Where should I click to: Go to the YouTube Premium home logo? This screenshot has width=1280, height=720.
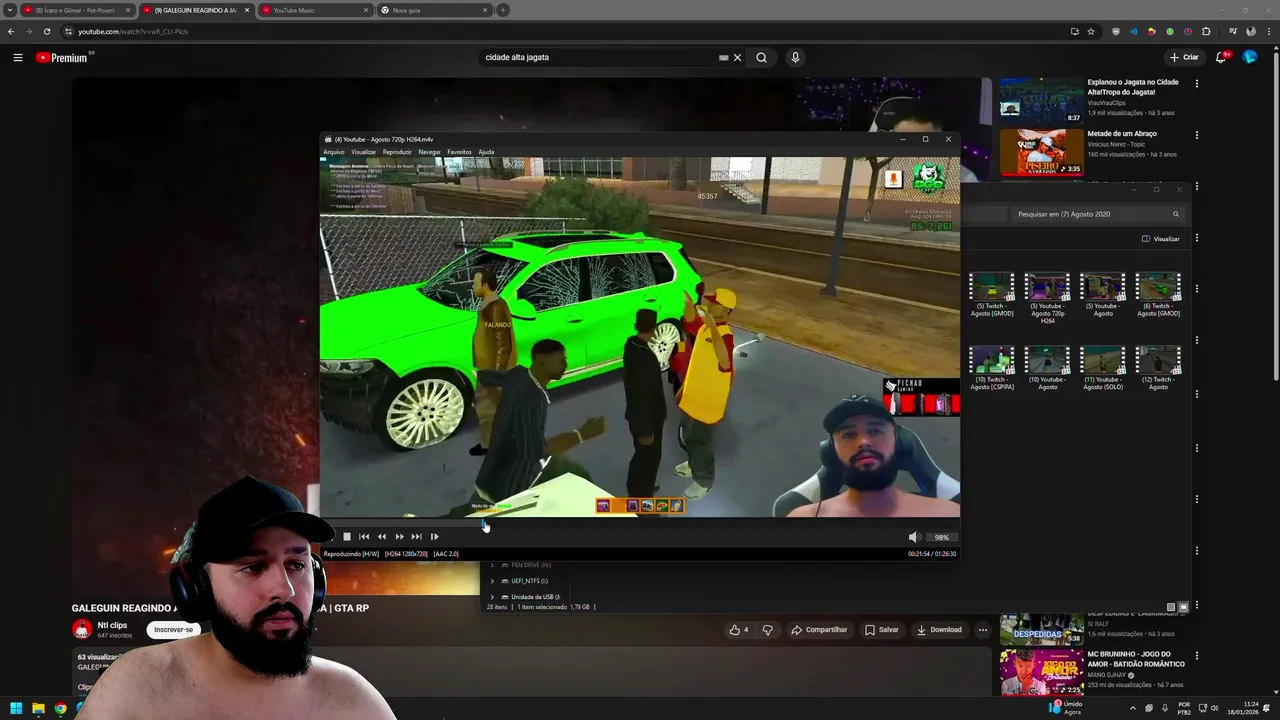pyautogui.click(x=63, y=57)
